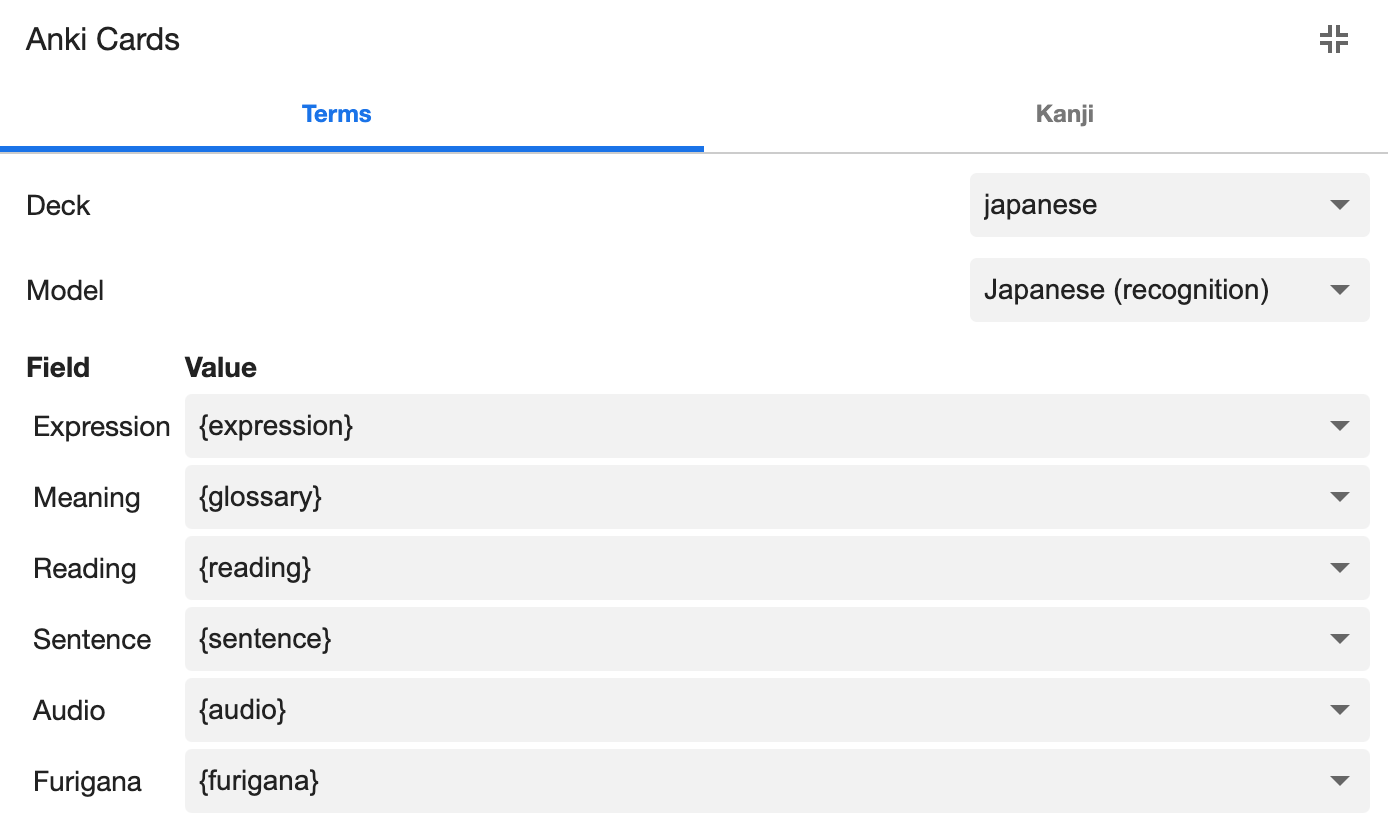Click into the {reading} value field
This screenshot has width=1388, height=834.
coord(740,568)
